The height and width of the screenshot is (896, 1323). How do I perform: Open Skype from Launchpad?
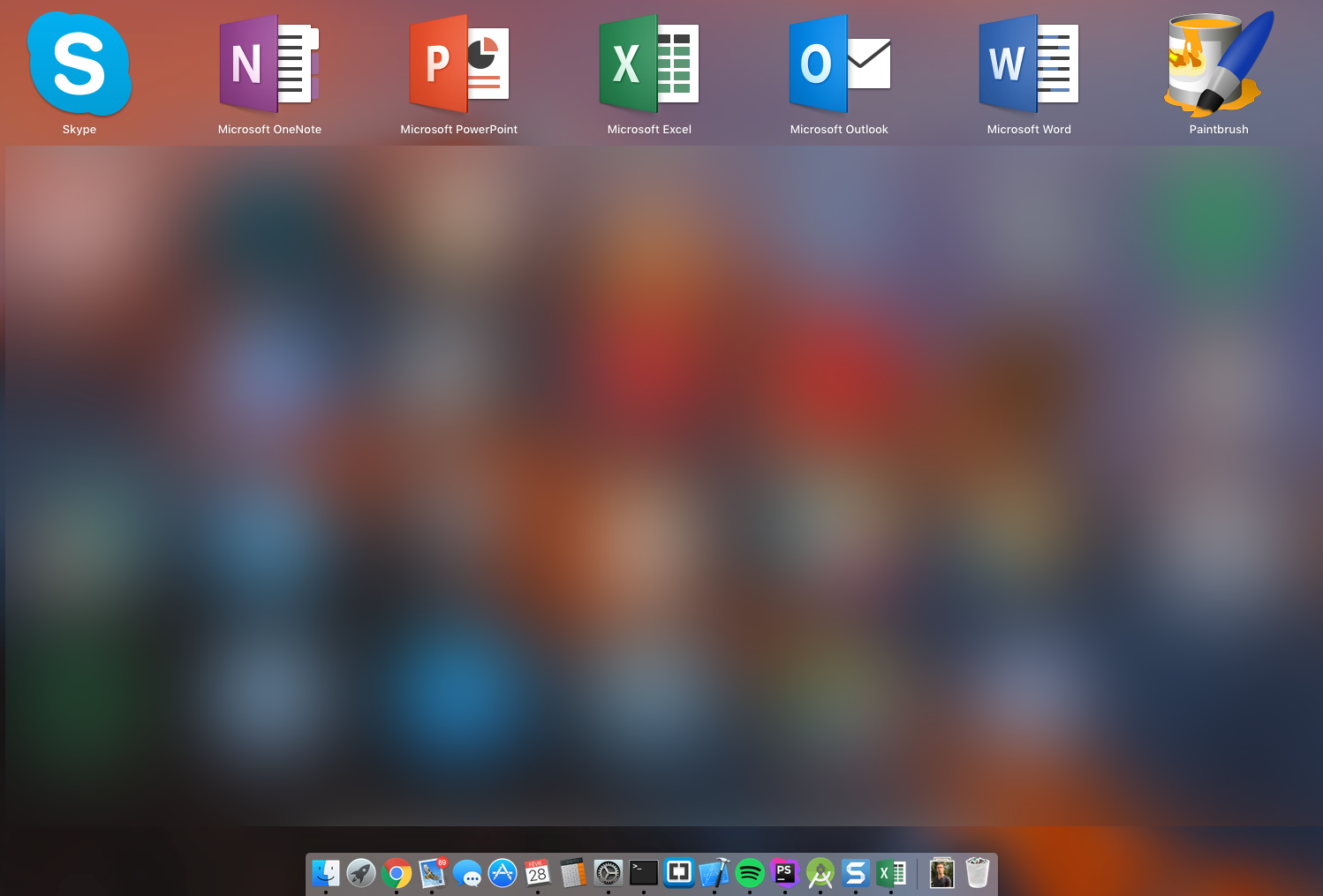pos(79,64)
